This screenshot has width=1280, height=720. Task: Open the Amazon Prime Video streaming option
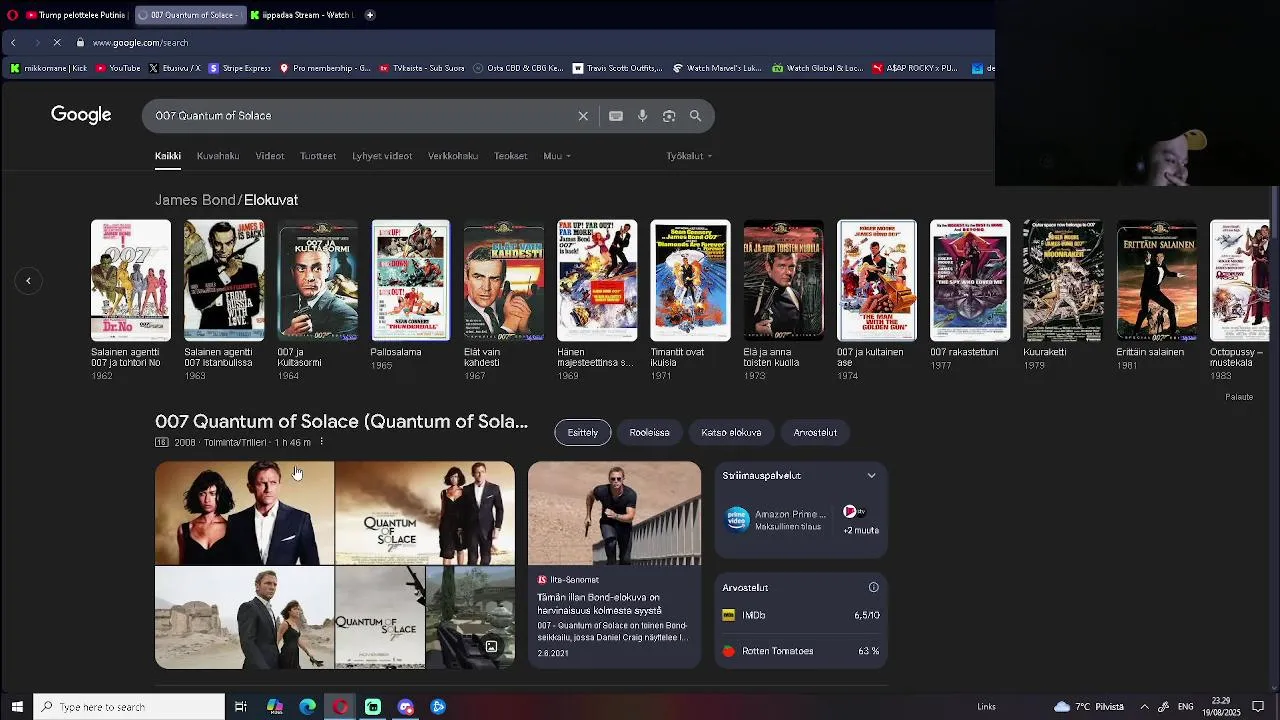[776, 520]
